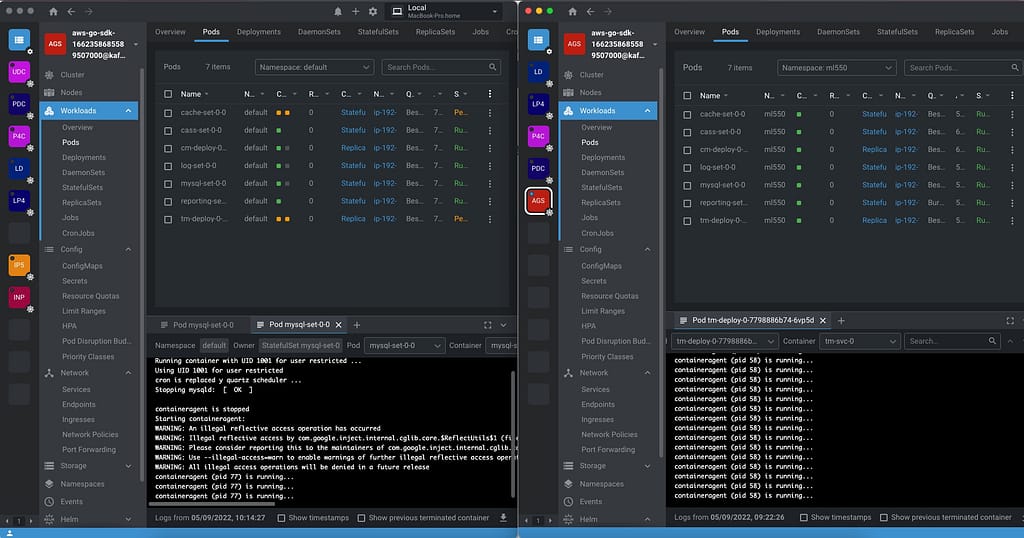Viewport: 1024px width, 538px height.
Task: Download logs using the left window download icon
Action: [503, 518]
